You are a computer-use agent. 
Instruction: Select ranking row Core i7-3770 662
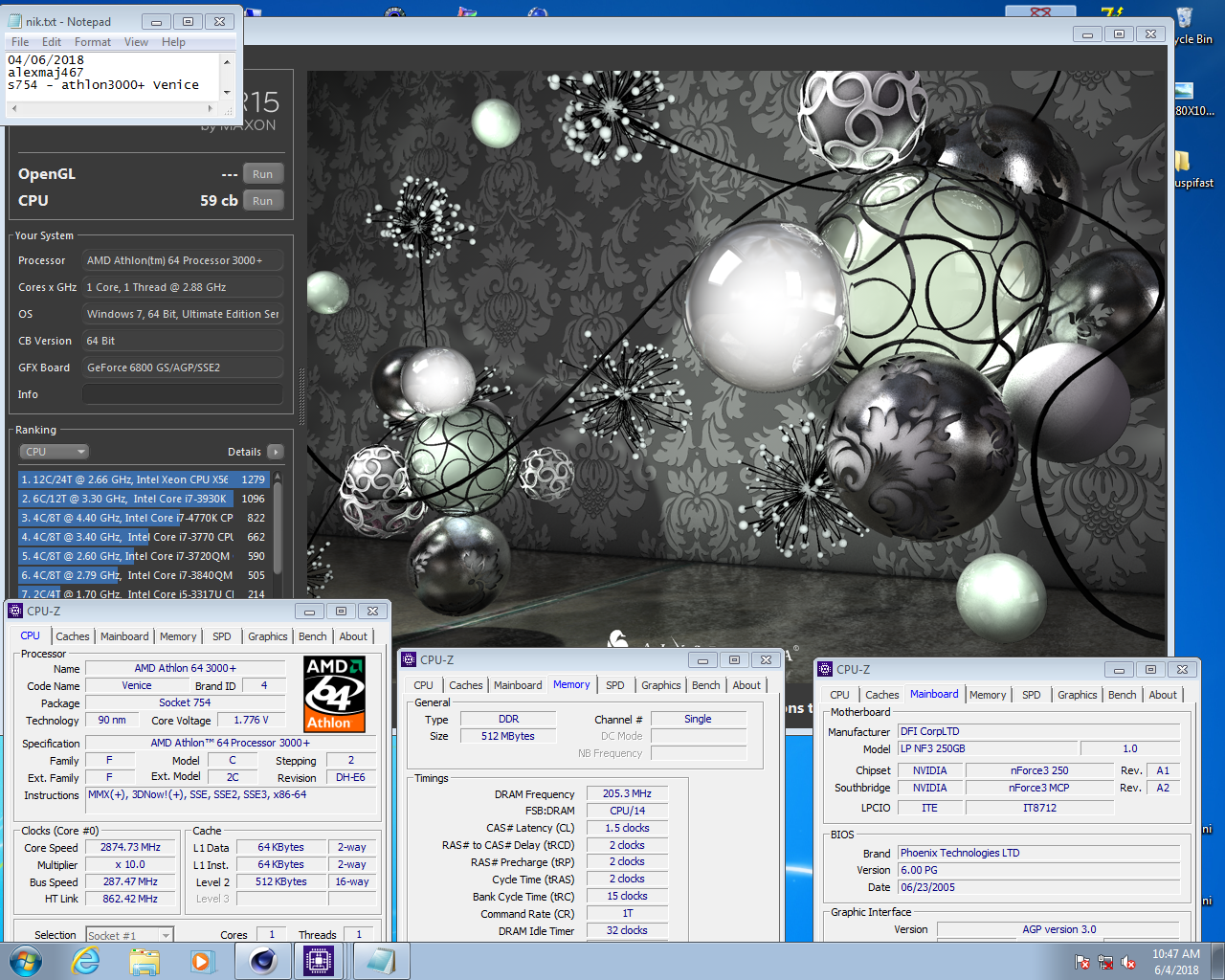coord(143,537)
